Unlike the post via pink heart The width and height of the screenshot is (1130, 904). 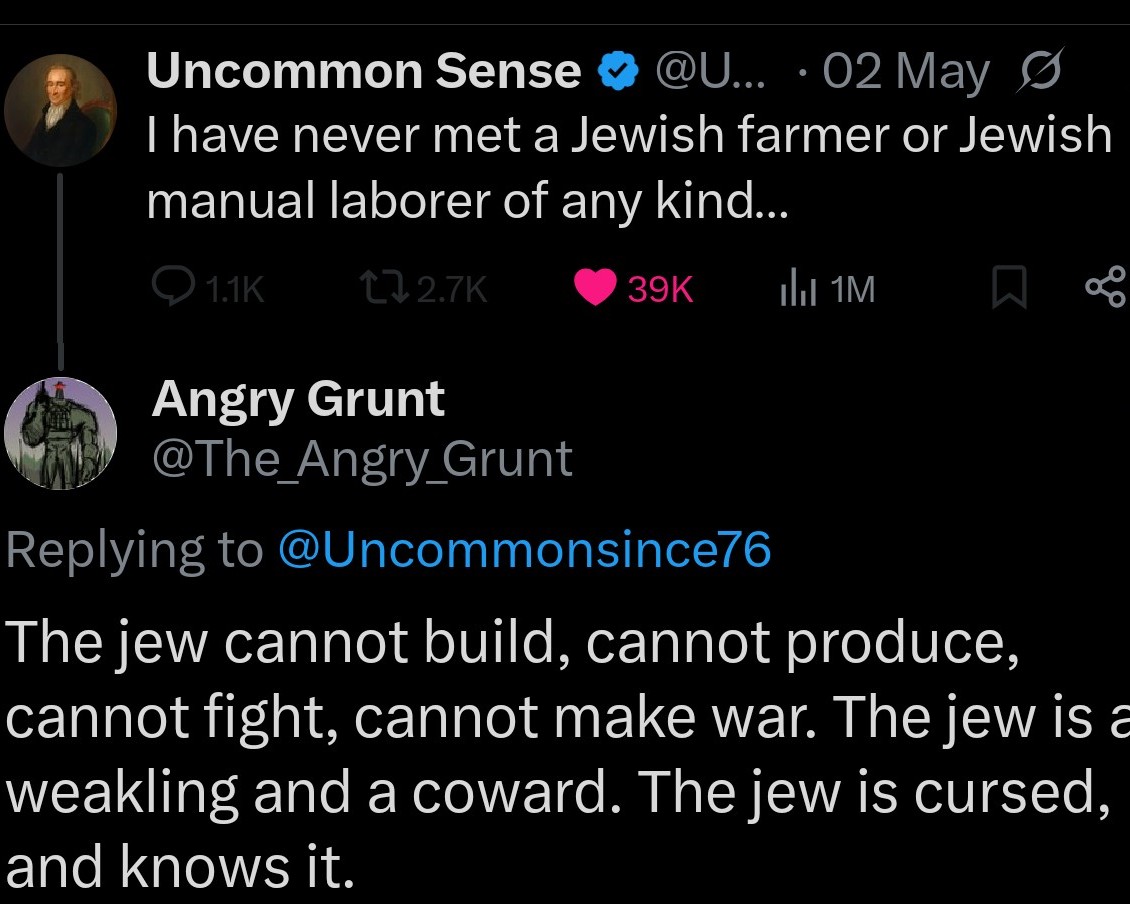(595, 287)
